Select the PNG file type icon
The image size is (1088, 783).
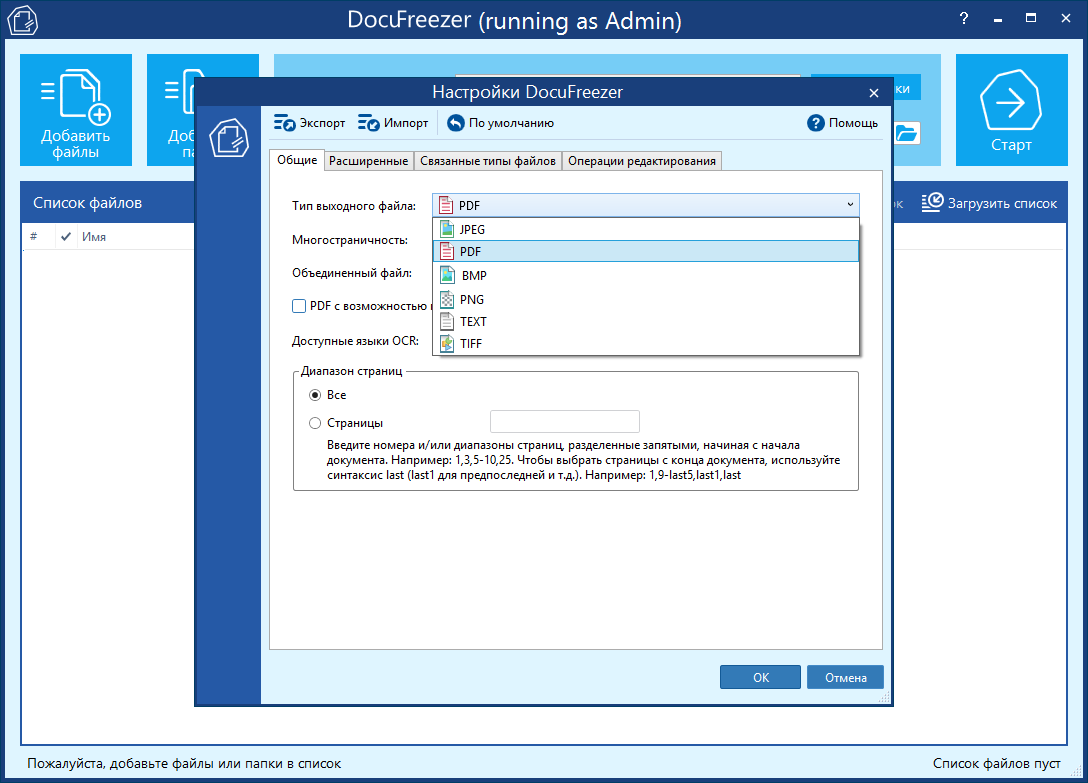(x=448, y=299)
